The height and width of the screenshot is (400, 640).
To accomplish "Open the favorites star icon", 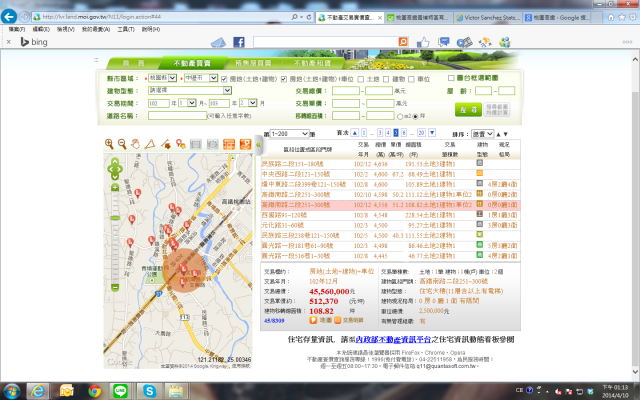I will point(622,17).
